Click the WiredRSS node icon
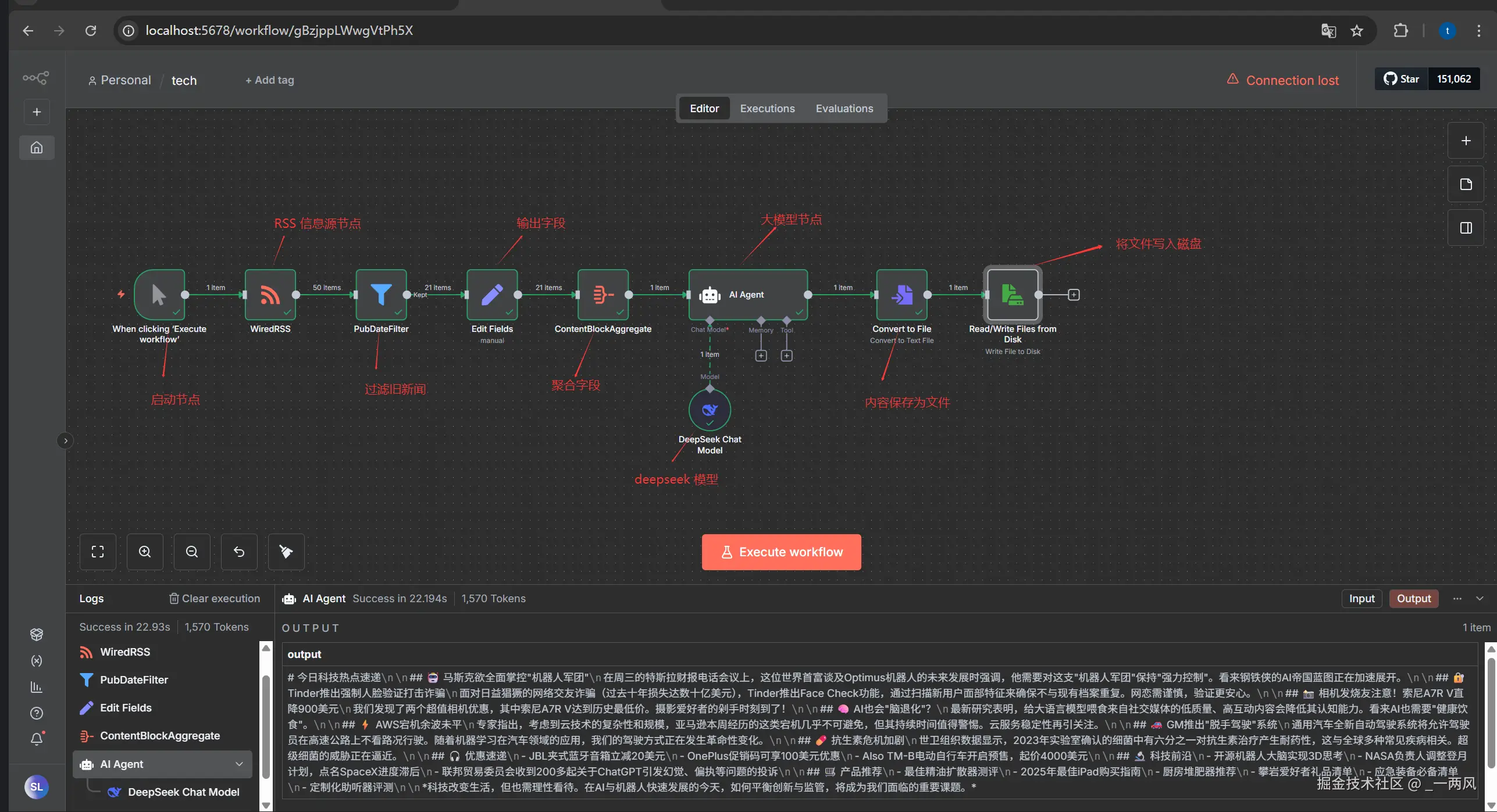1497x812 pixels. pyautogui.click(x=270, y=295)
